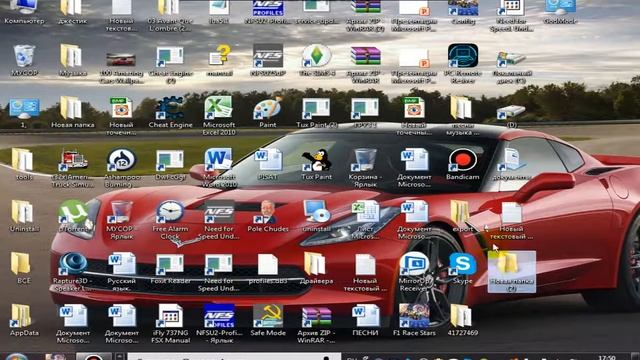This screenshot has height=360, width=640.
Task: Launch Ashampoo Burning shortcut
Action: click(x=121, y=167)
